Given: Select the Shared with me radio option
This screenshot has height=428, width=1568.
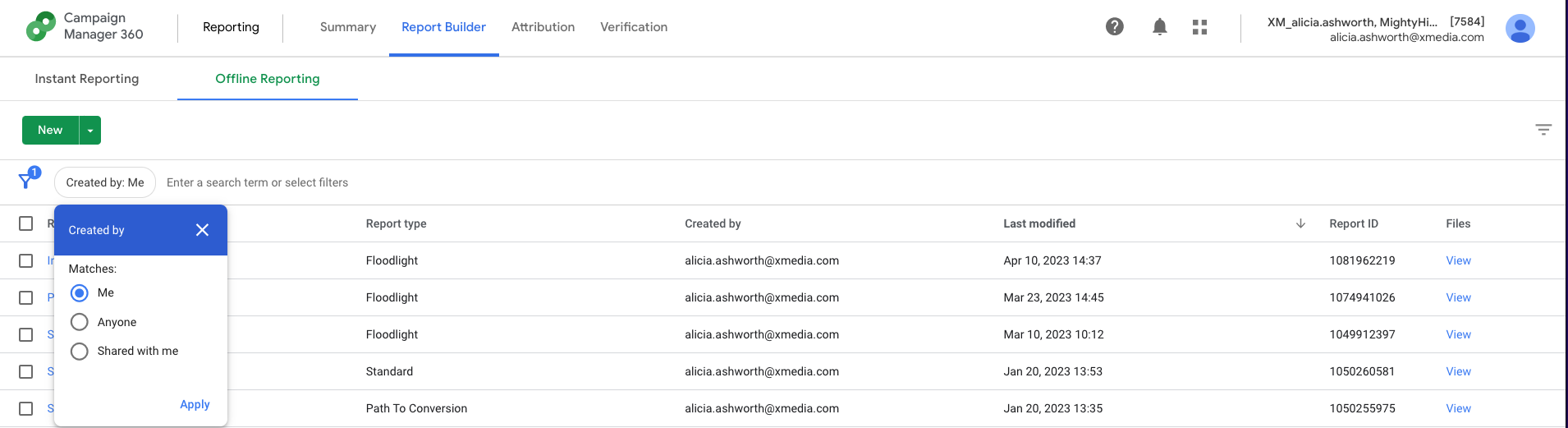Looking at the screenshot, I should [80, 352].
